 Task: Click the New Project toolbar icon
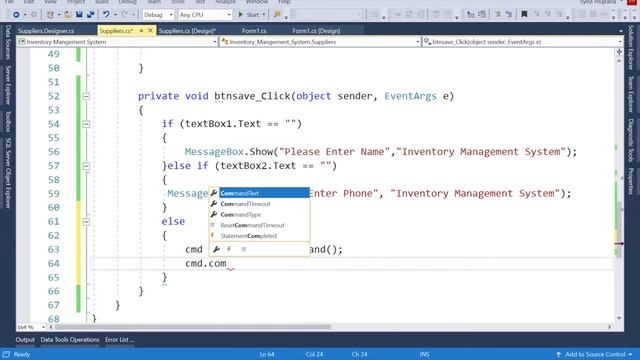tap(50, 15)
